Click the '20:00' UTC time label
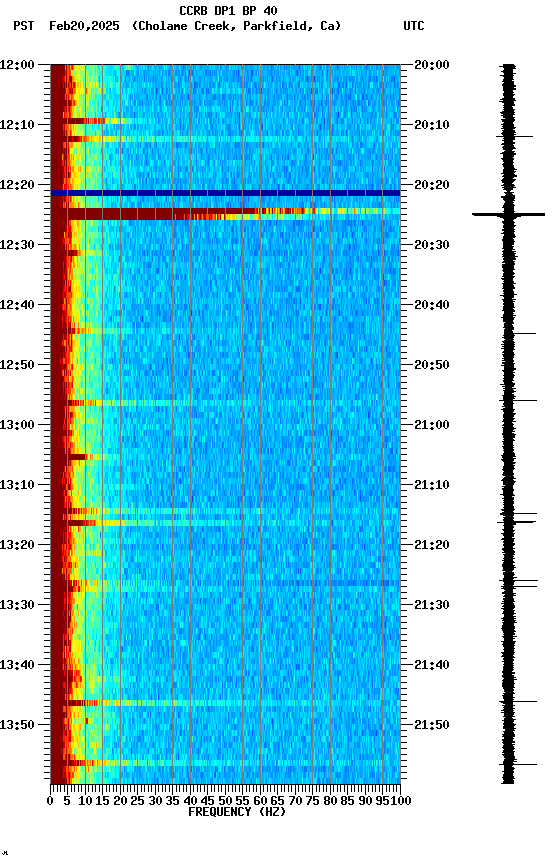The image size is (552, 864). 432,65
